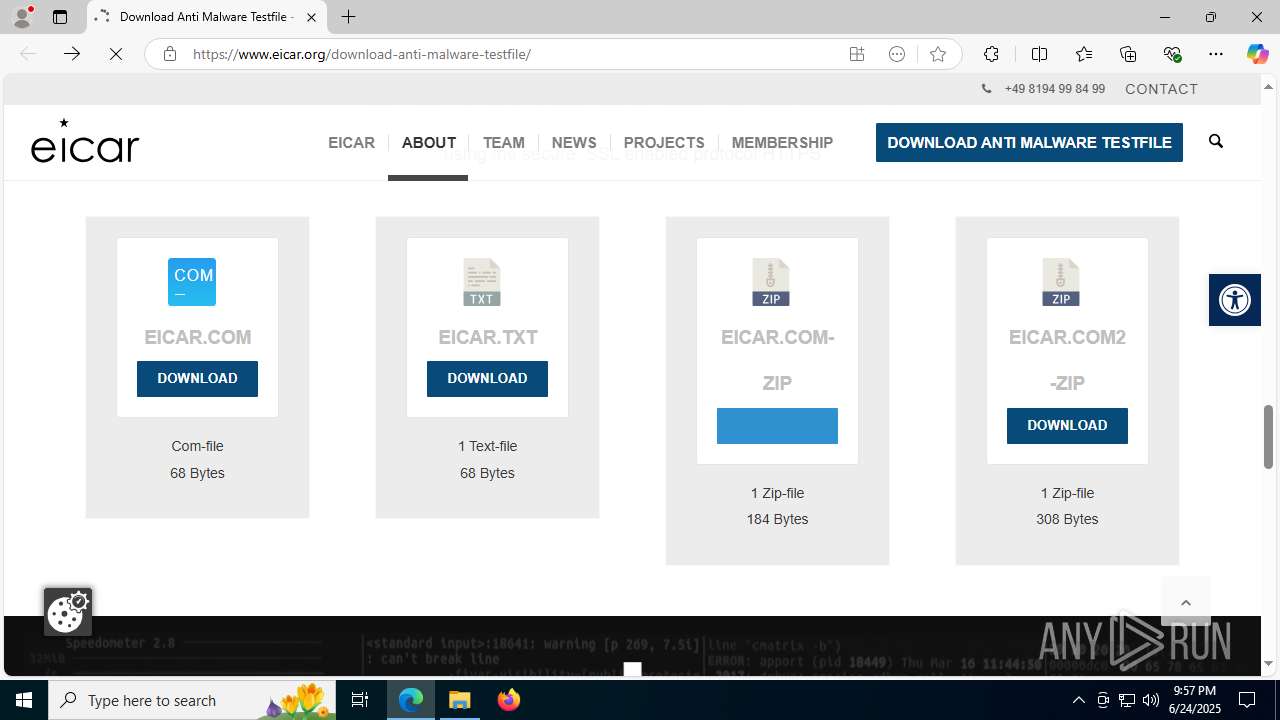Download the EICAR.COM2-ZIP file
Image resolution: width=1280 pixels, height=720 pixels.
tap(1067, 426)
